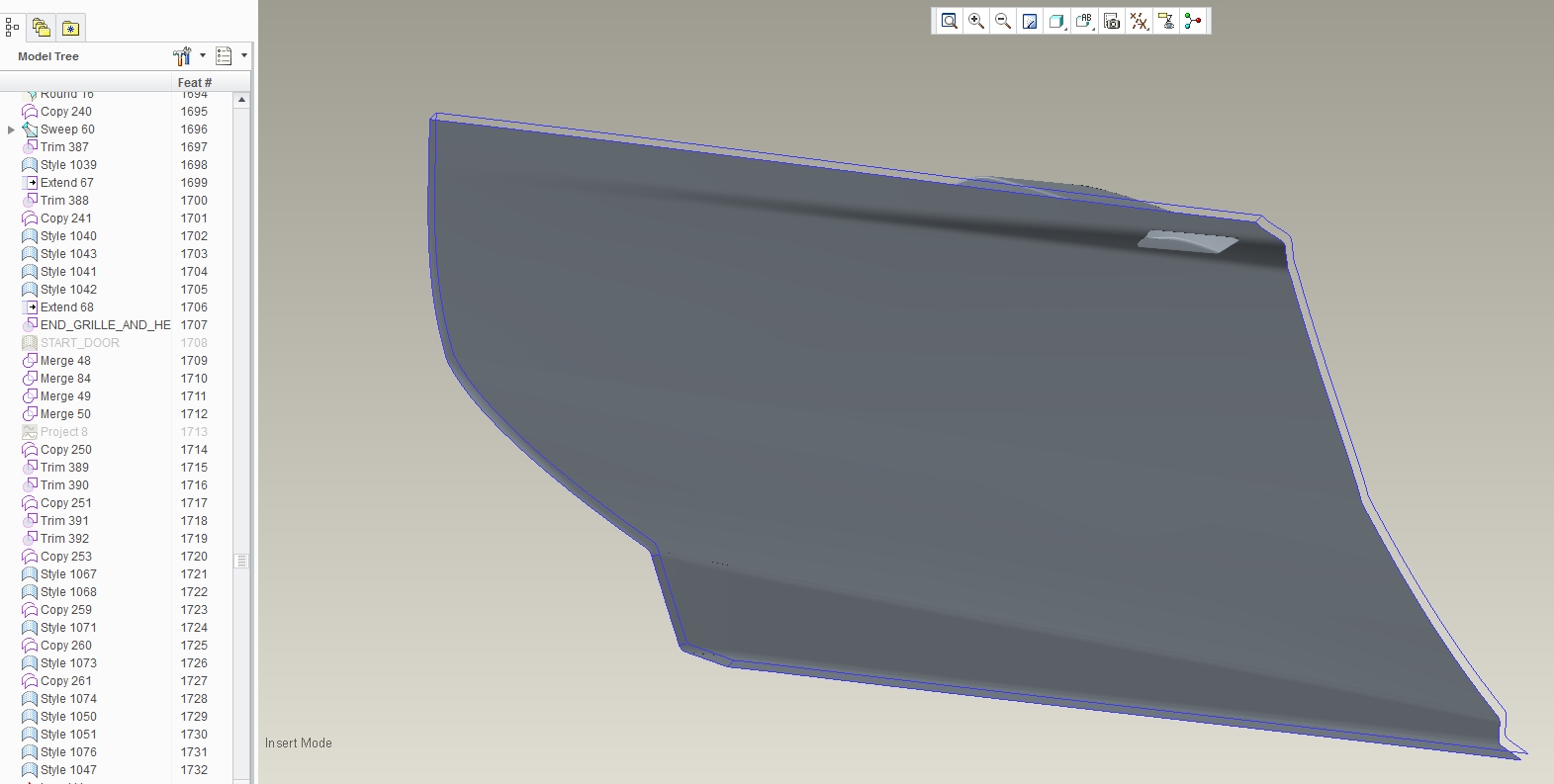
Task: Select the Style 1073 feature icon
Action: tap(30, 663)
